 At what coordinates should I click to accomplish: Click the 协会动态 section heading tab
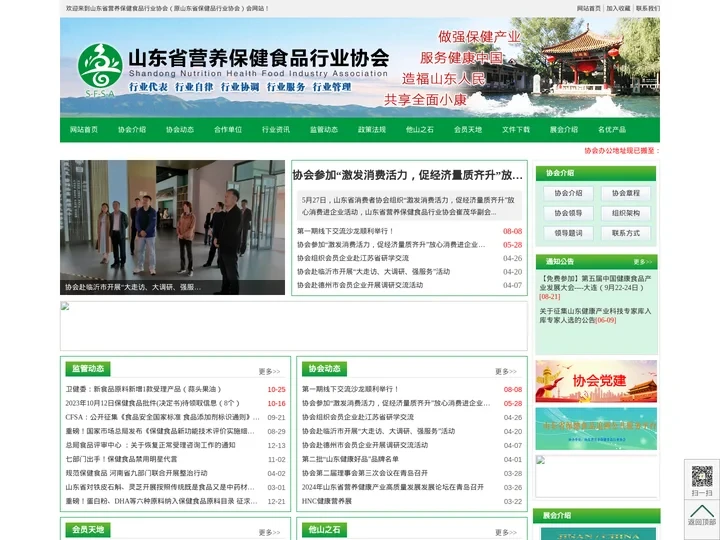pos(324,369)
